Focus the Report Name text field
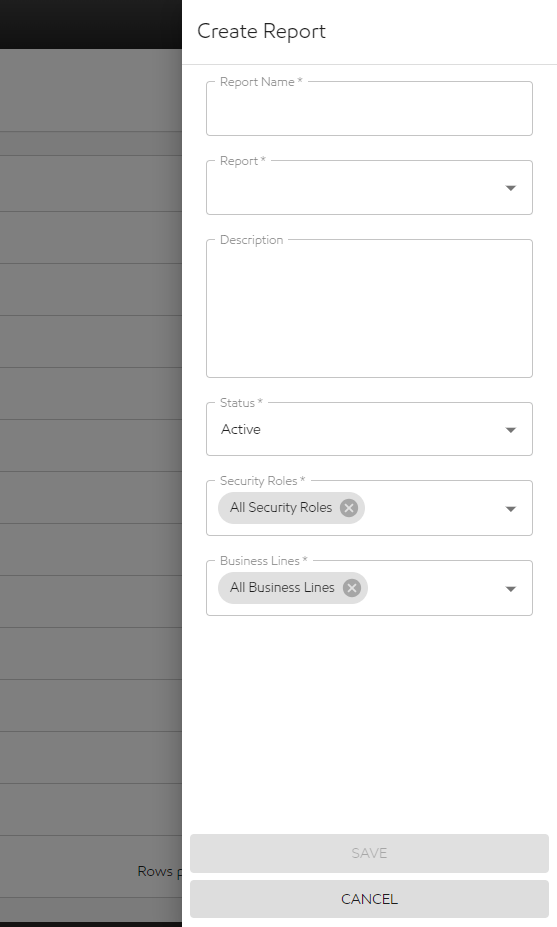 coord(370,109)
